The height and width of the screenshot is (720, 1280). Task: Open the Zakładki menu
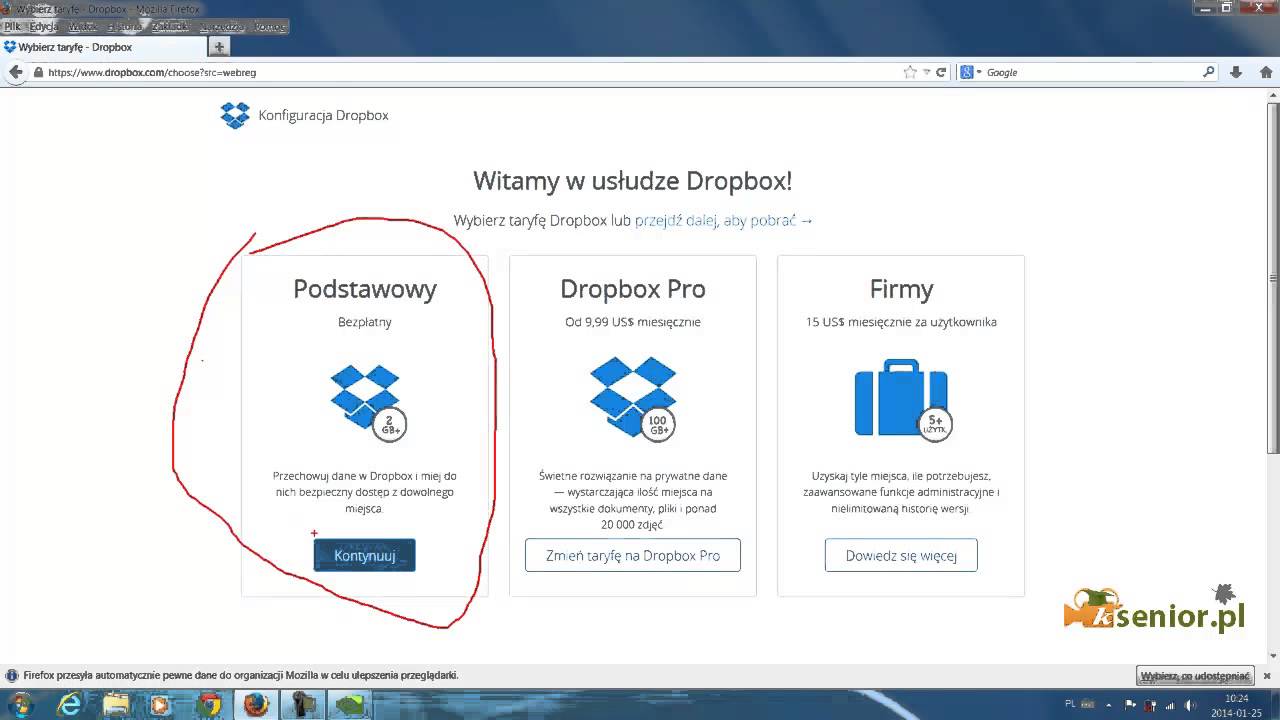pos(170,27)
